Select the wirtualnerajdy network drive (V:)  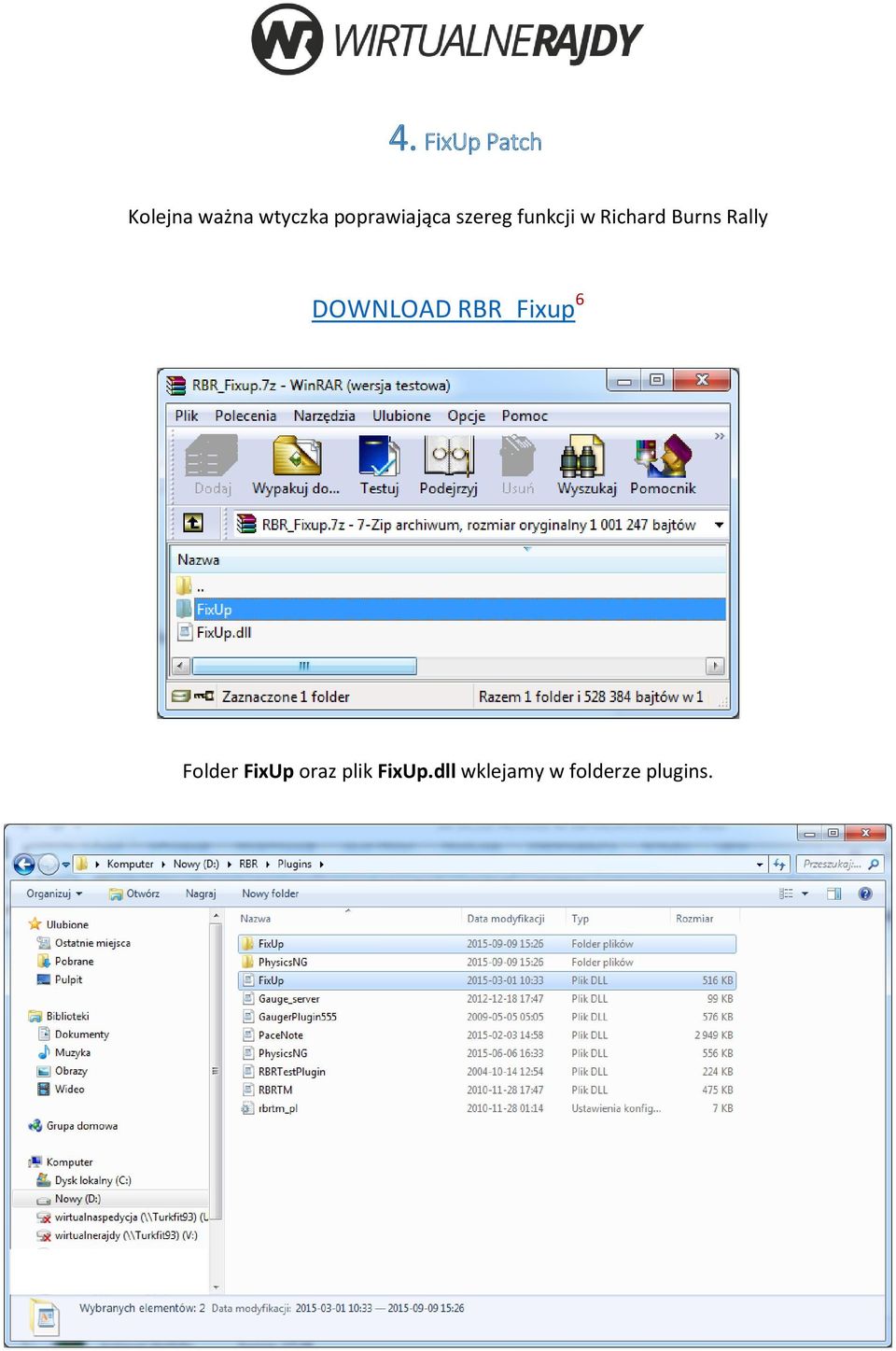coord(125,1235)
